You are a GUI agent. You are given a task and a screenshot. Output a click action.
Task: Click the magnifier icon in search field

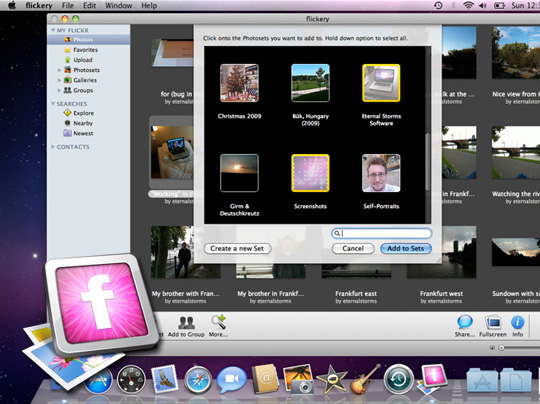tap(337, 234)
